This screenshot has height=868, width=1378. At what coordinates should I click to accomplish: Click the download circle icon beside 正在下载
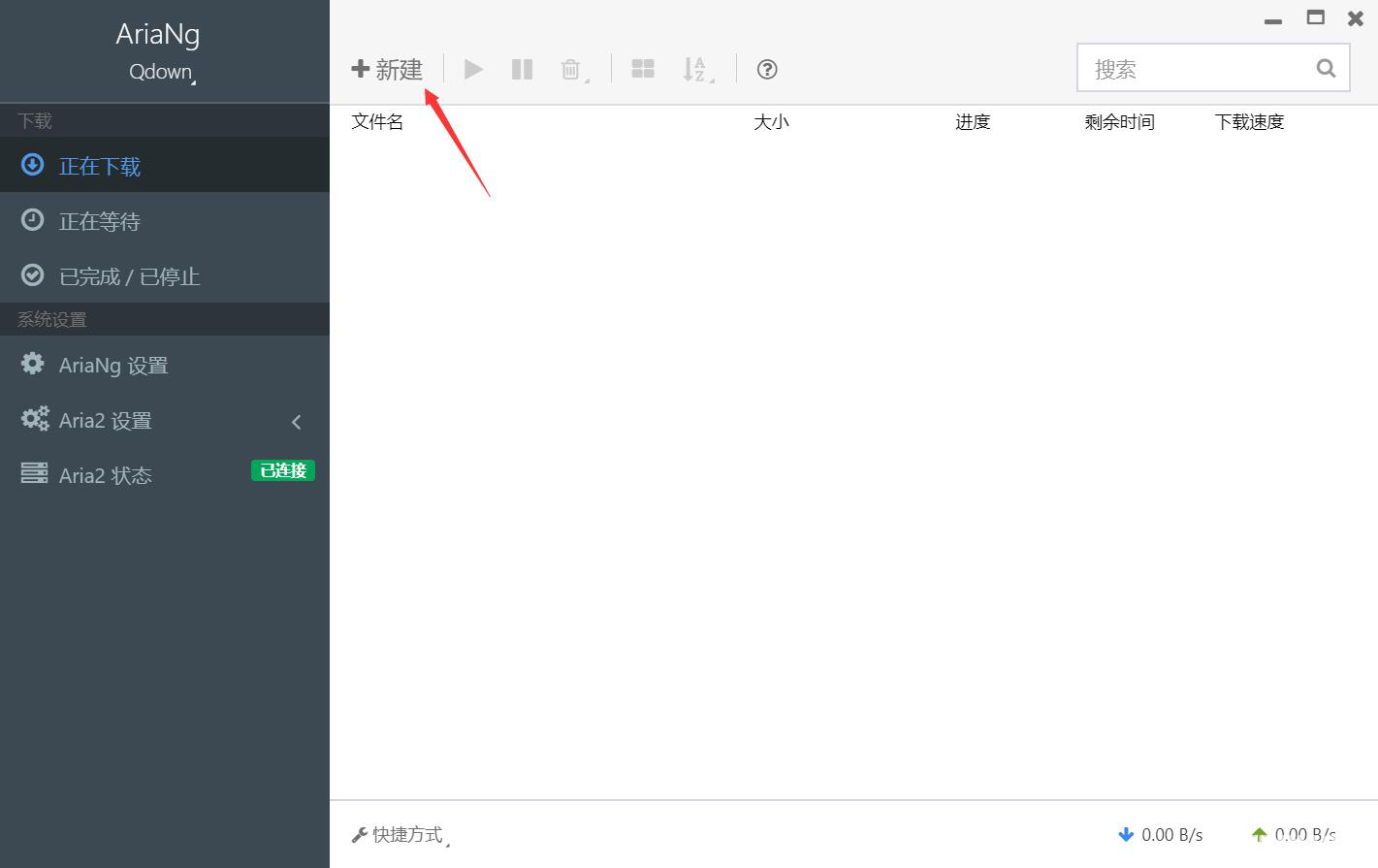pos(33,165)
